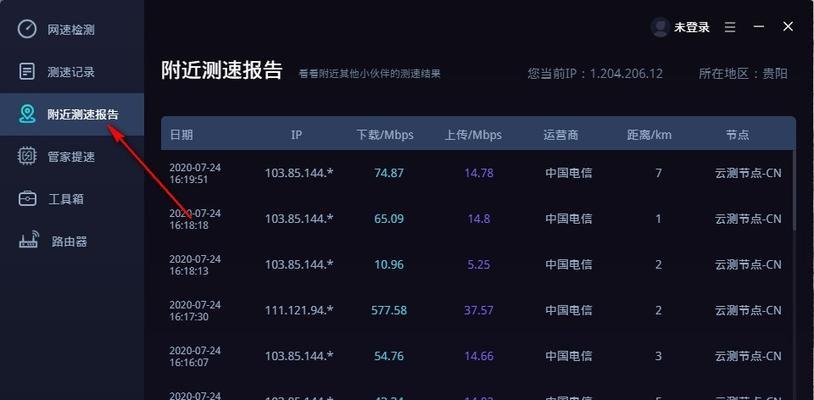Click the distance 1 in the 65.09 row
Image resolution: width=814 pixels, height=400 pixels.
coord(658,218)
